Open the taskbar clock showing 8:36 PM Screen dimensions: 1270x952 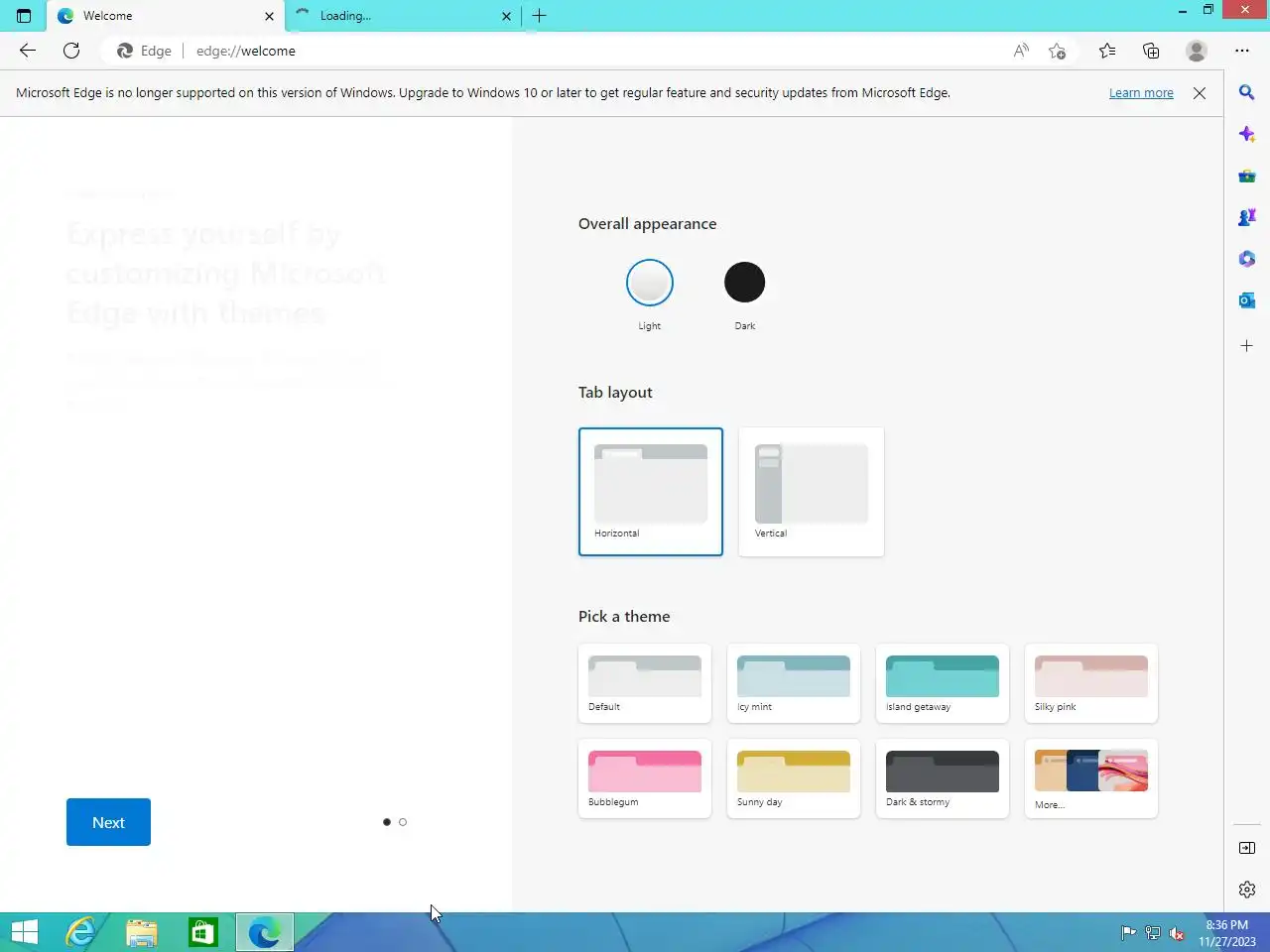tap(1227, 933)
